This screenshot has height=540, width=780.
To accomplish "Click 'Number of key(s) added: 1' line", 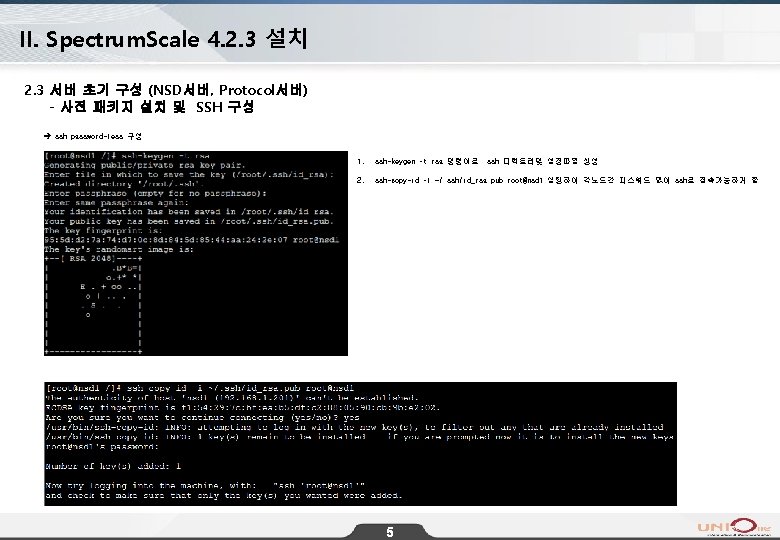I will point(113,466).
